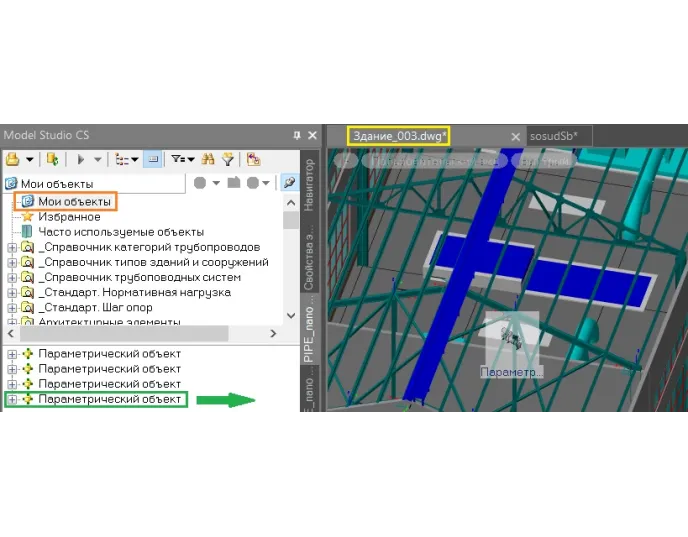Click the eyedropper pick icon beside search
The image size is (688, 537).
(x=288, y=183)
